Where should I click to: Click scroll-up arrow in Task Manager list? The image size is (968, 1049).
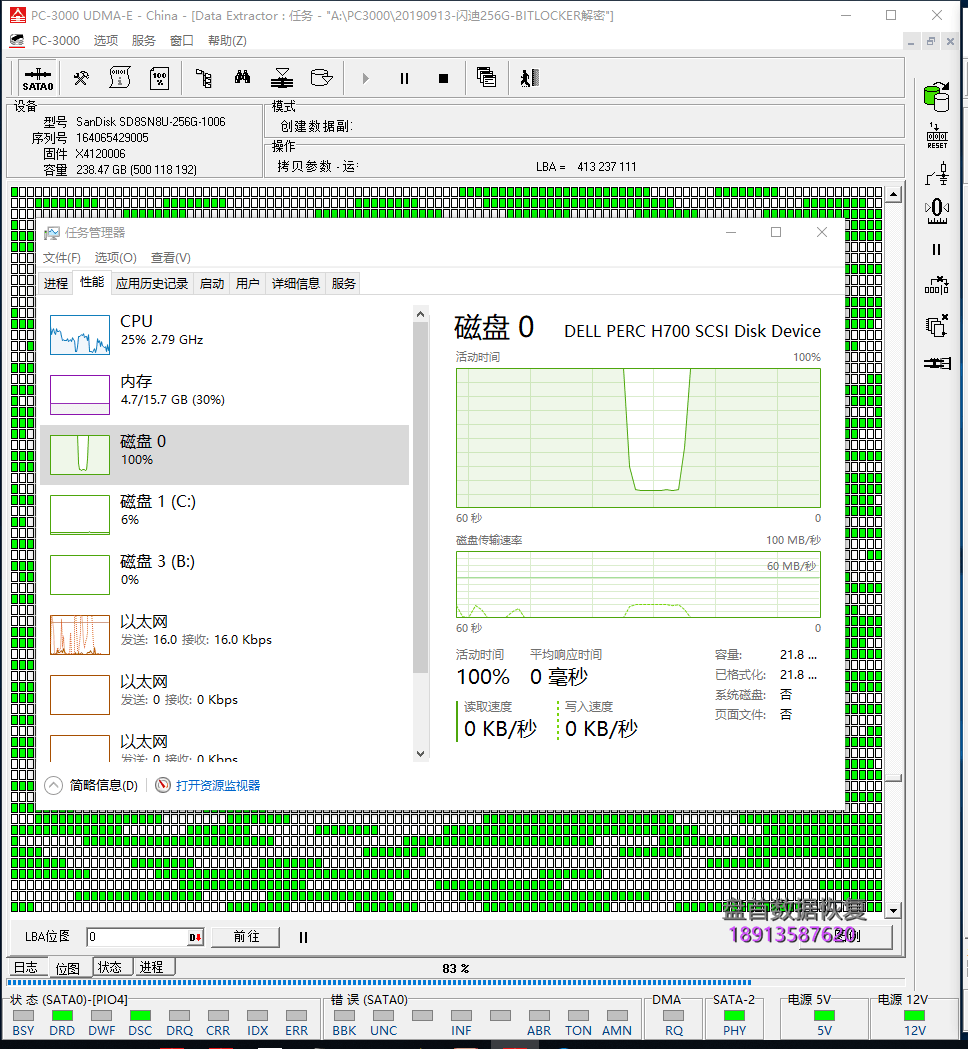[421, 314]
